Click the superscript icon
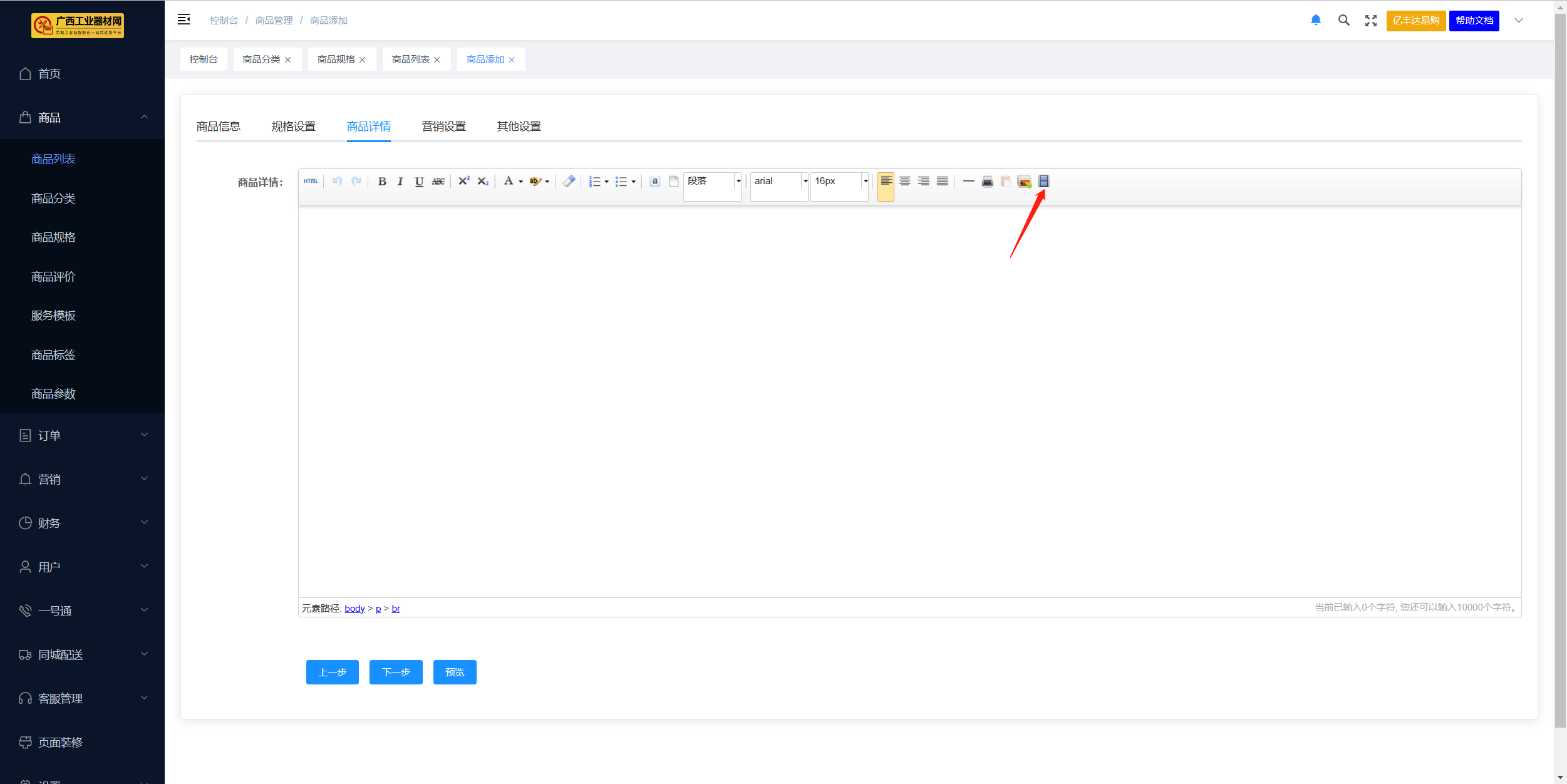Viewport: 1567px width, 784px height. point(464,182)
